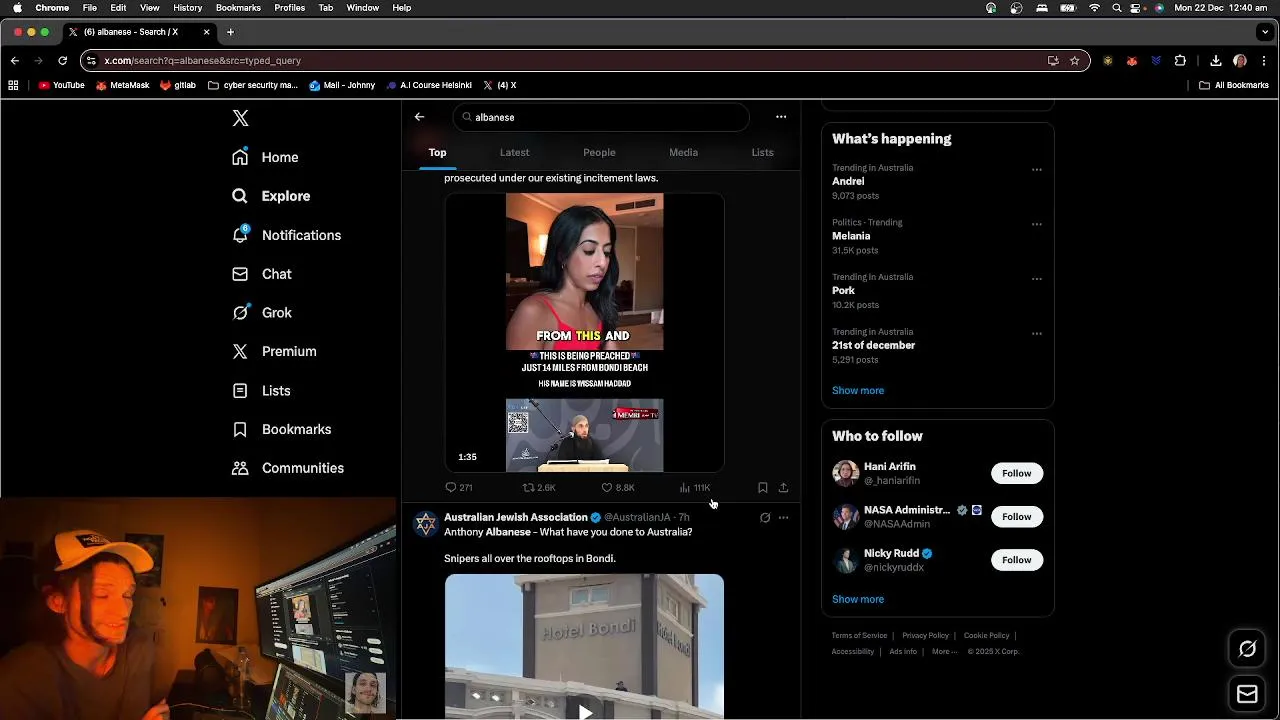Reload the page in Chrome
The height and width of the screenshot is (720, 1280).
pyautogui.click(x=62, y=60)
